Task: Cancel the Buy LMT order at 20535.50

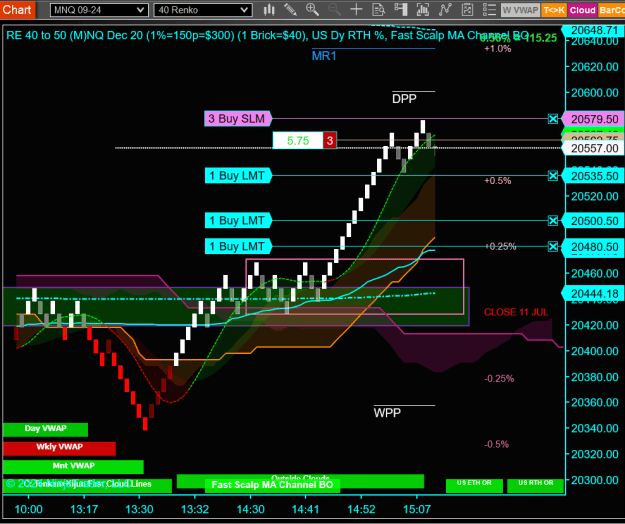Action: [552, 176]
